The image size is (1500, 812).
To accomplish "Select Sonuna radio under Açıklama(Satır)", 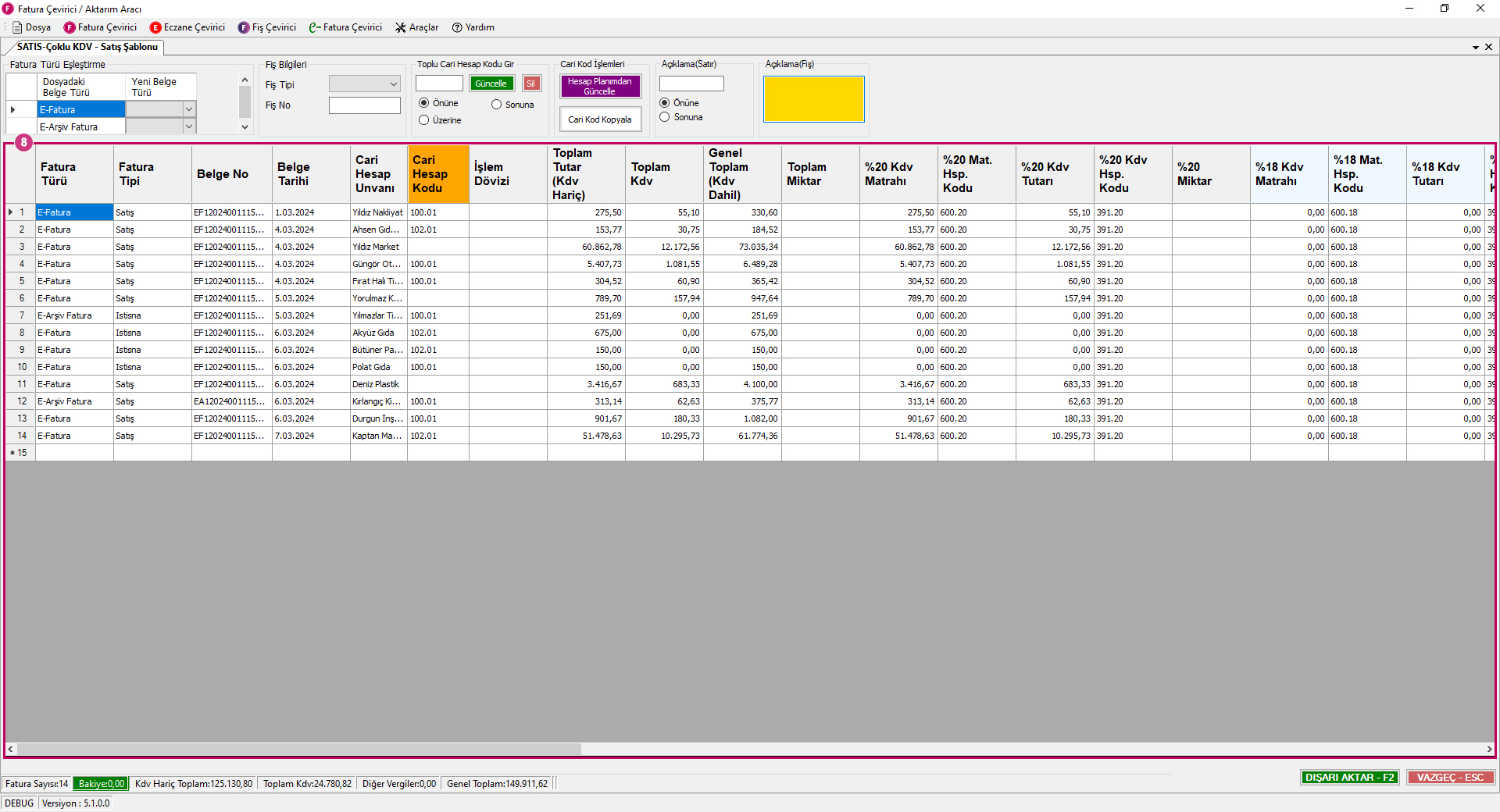I will (x=665, y=117).
